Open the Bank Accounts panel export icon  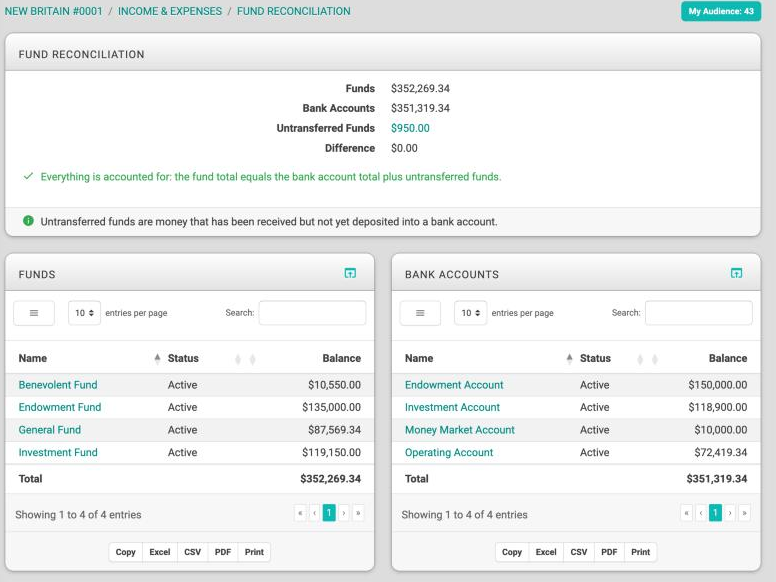click(736, 273)
